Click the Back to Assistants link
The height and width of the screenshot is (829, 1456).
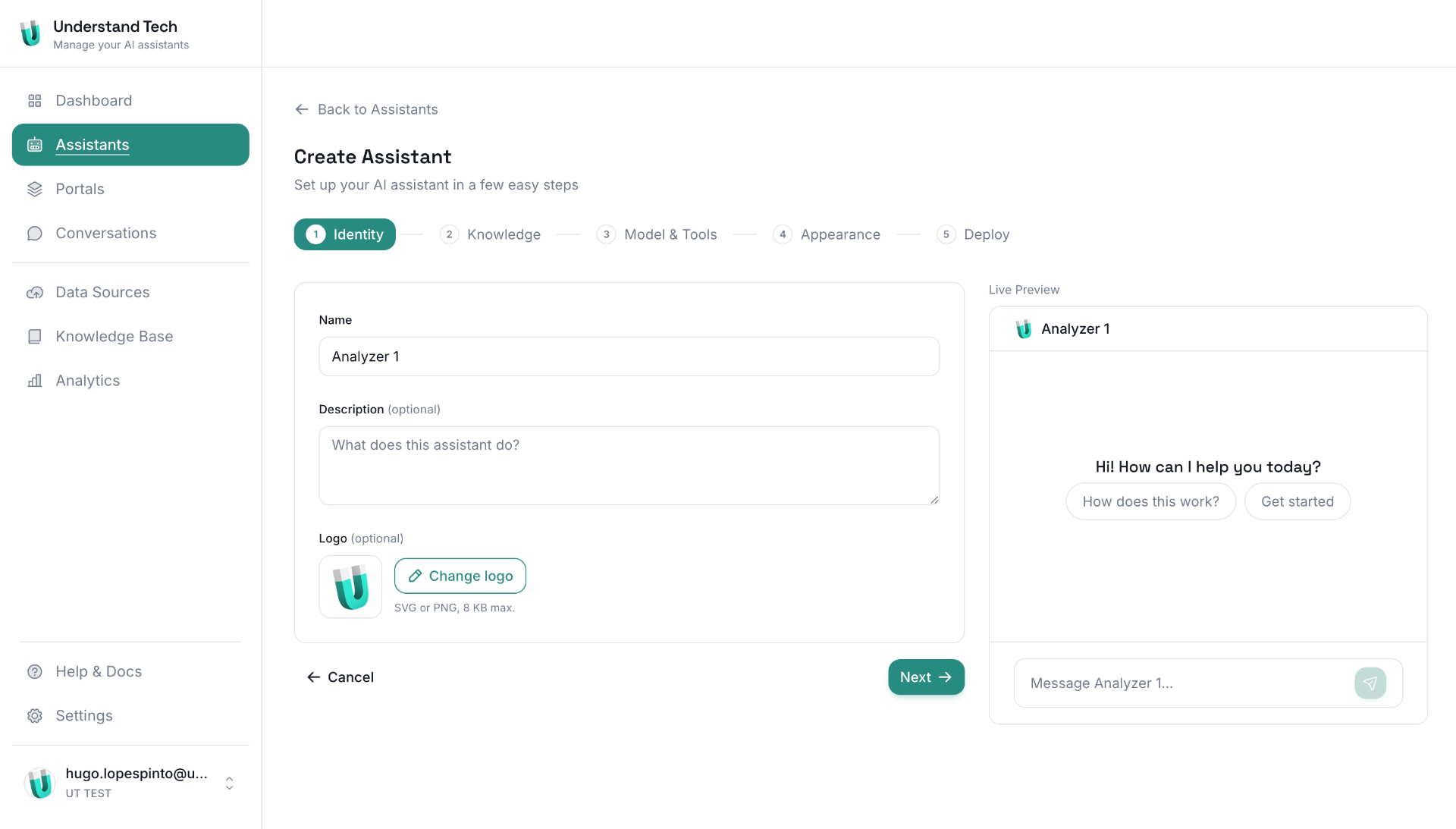tap(366, 109)
